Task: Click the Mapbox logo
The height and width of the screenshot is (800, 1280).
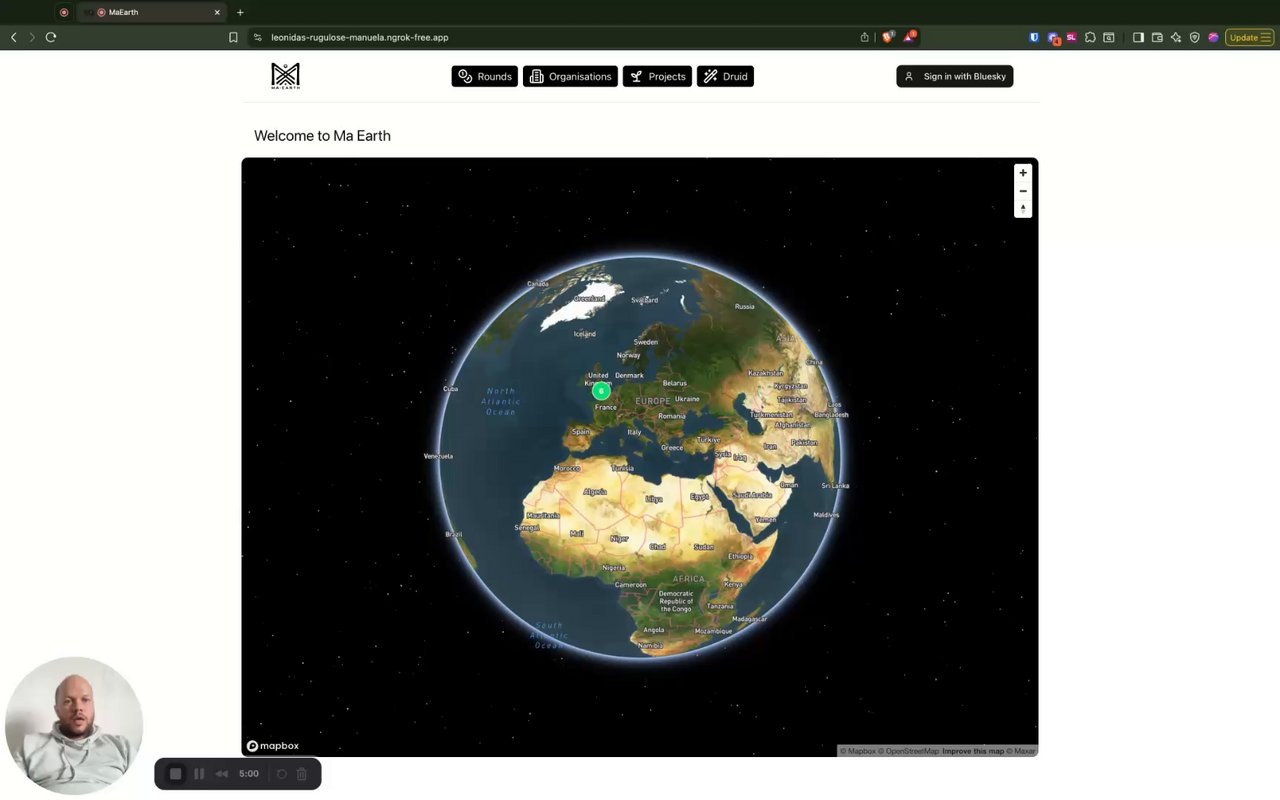Action: 273,746
